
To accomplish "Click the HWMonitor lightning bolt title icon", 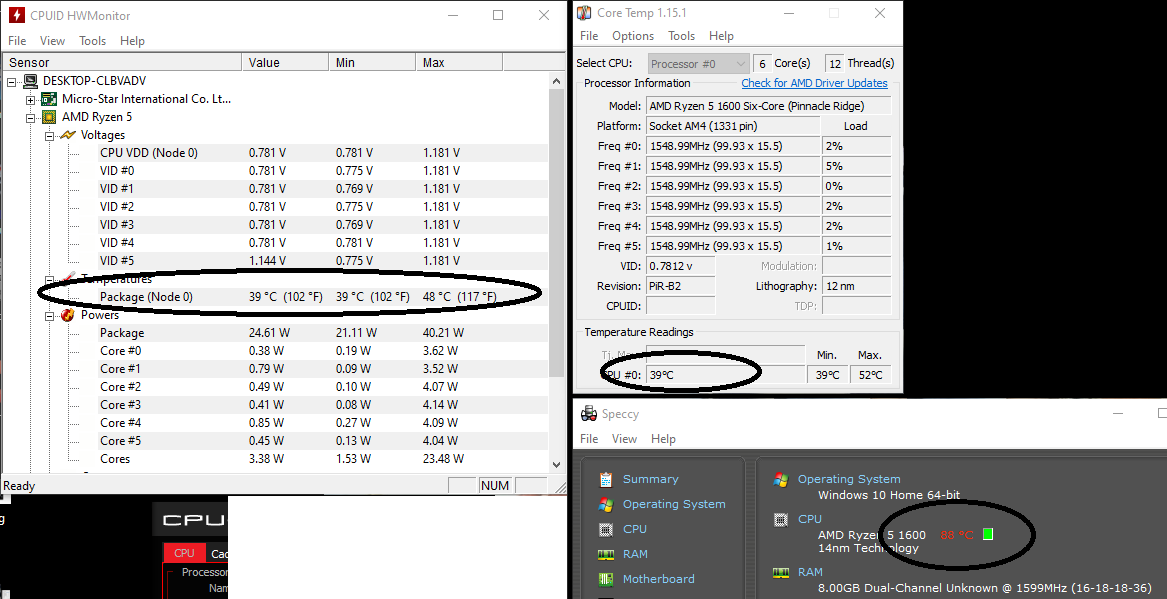I will [x=16, y=15].
